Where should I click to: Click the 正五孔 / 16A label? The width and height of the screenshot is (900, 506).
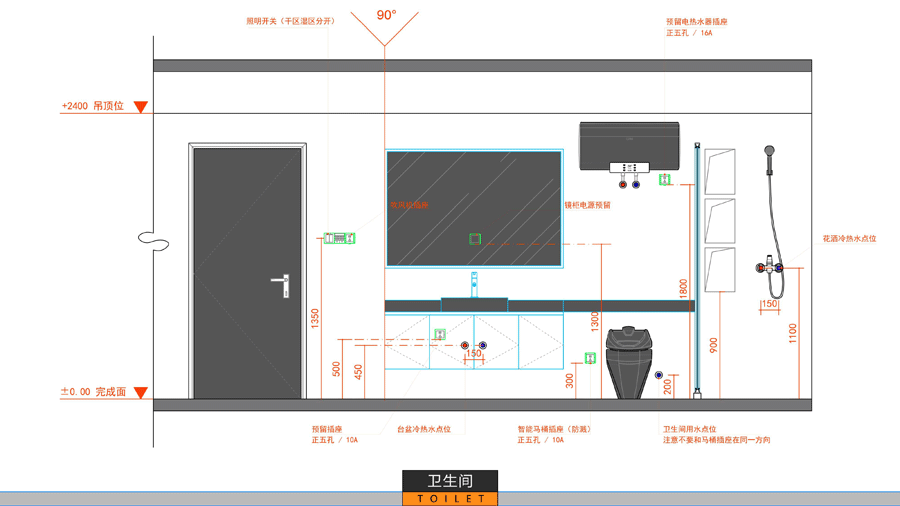coord(689,33)
